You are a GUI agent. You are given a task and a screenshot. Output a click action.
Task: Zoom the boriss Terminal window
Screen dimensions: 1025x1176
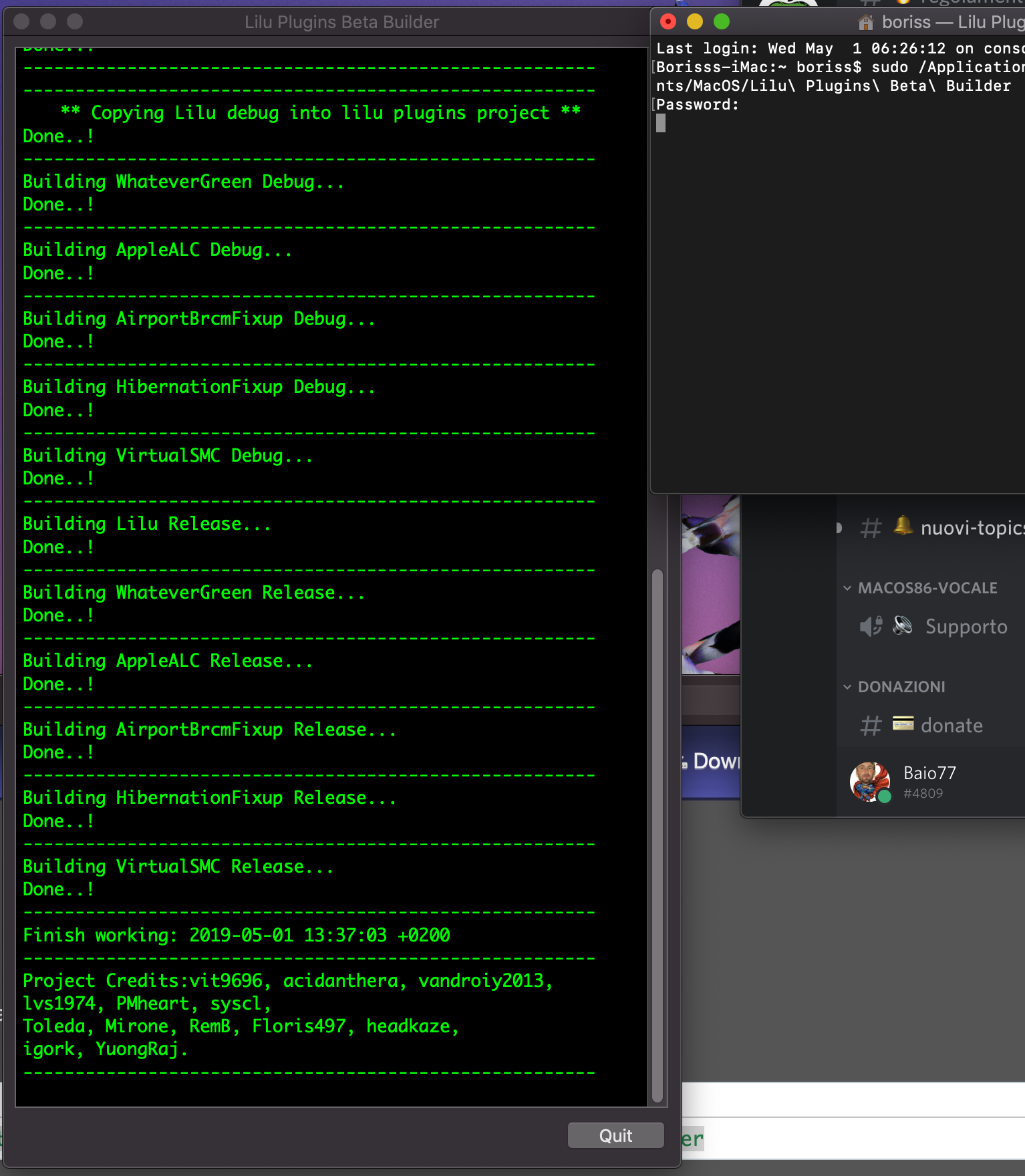pyautogui.click(x=722, y=21)
